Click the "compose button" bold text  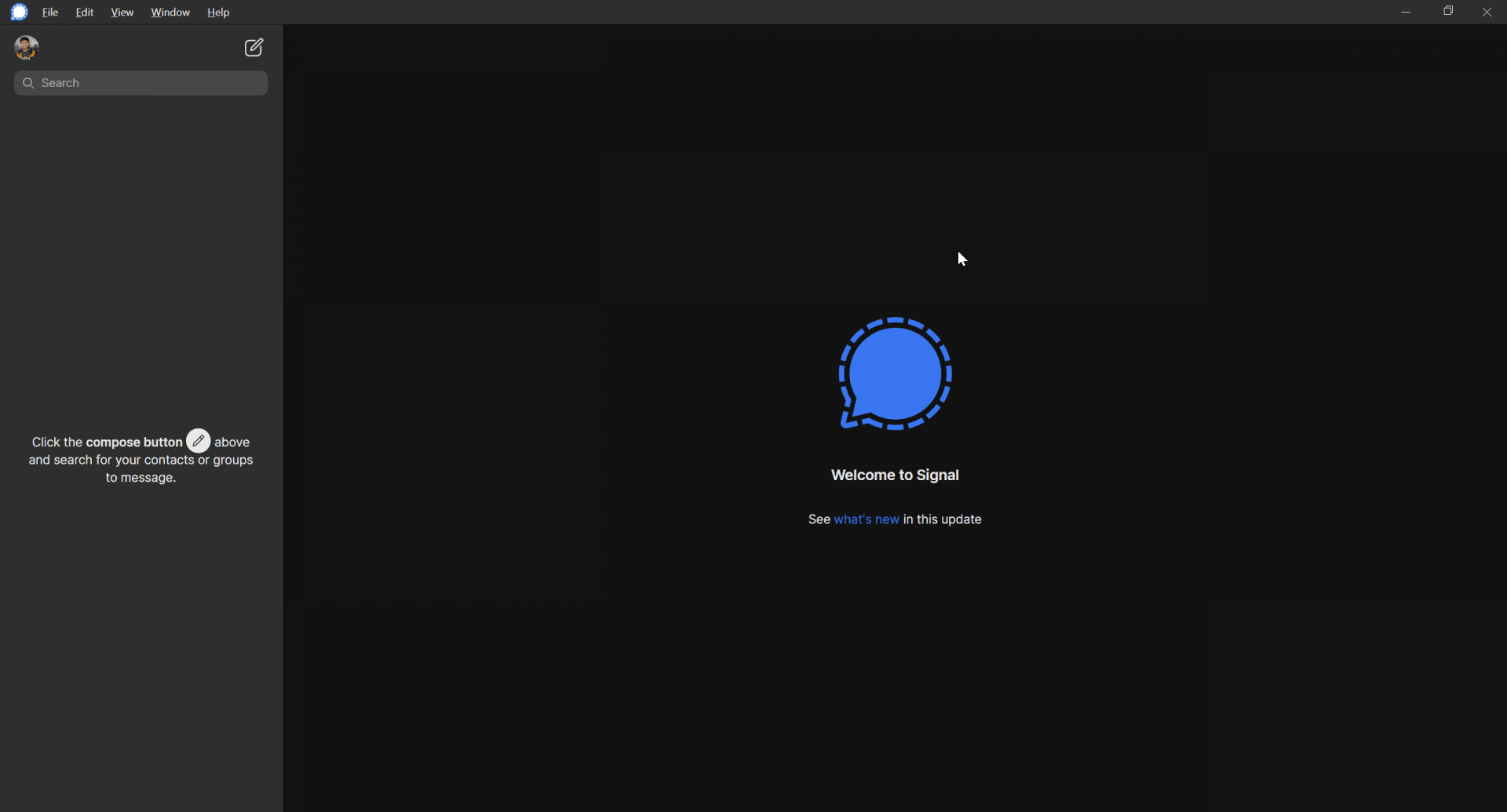pos(134,442)
